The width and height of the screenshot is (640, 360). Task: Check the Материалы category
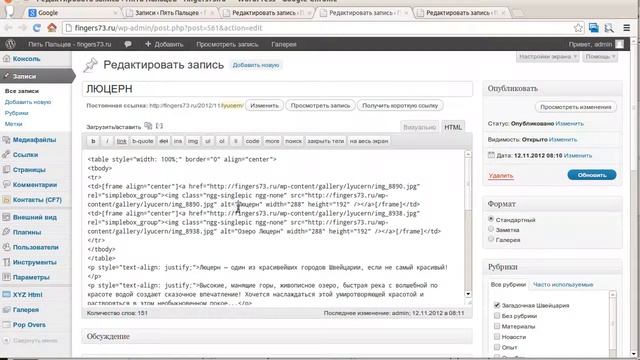point(497,326)
